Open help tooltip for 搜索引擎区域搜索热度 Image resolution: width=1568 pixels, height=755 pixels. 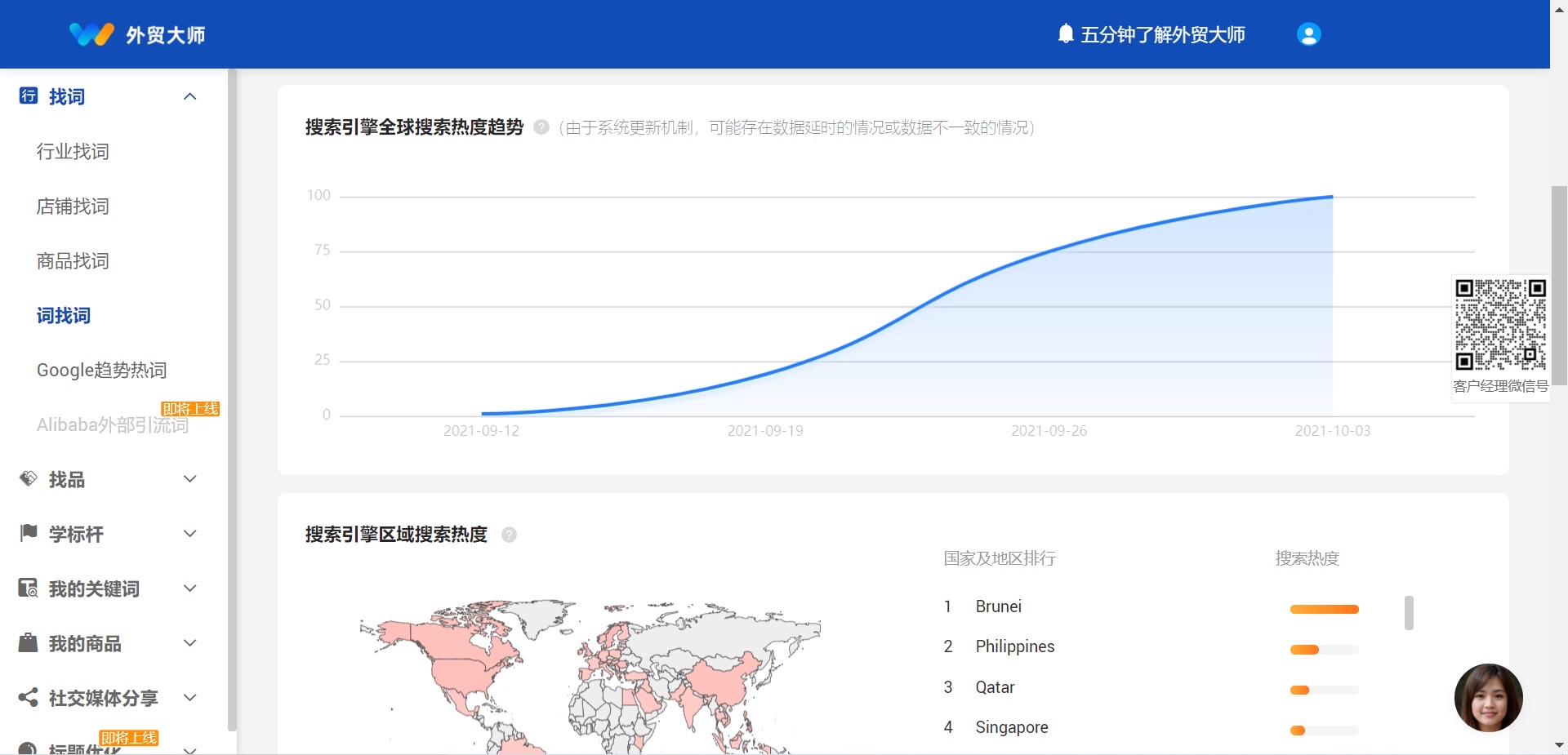click(509, 535)
